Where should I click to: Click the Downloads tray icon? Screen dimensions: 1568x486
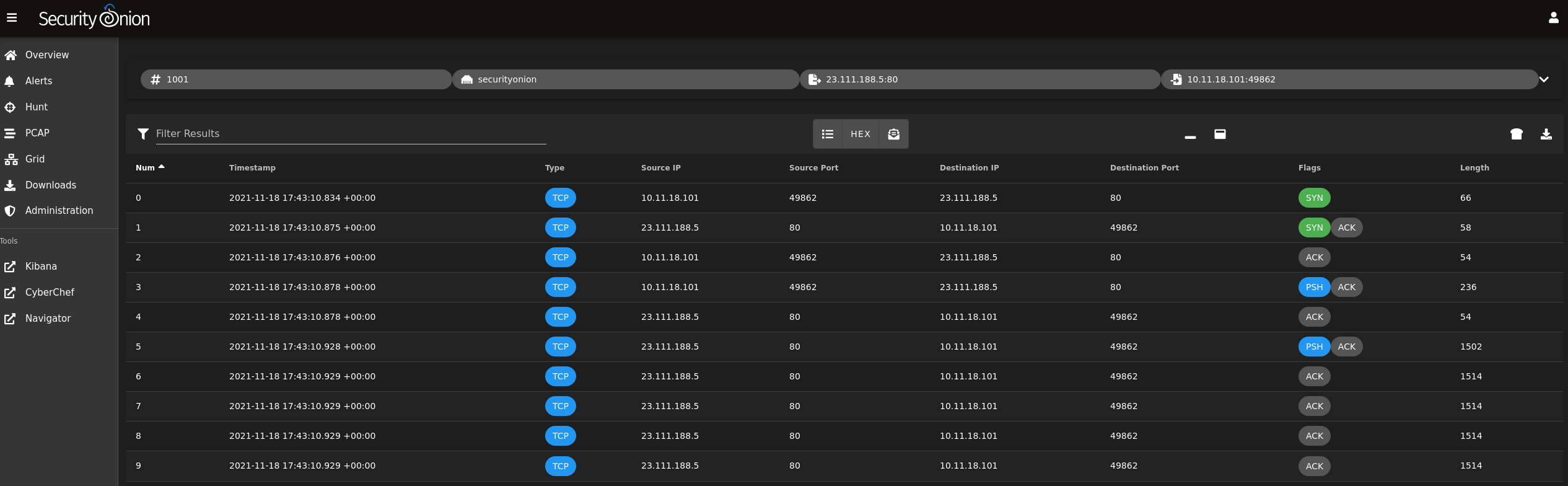click(10, 185)
